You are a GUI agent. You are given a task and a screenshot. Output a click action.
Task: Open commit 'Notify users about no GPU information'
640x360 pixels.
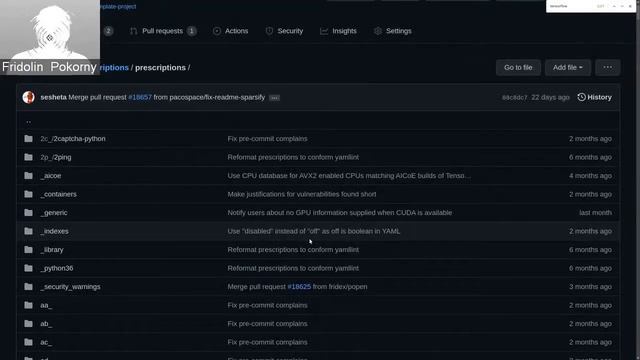point(340,213)
